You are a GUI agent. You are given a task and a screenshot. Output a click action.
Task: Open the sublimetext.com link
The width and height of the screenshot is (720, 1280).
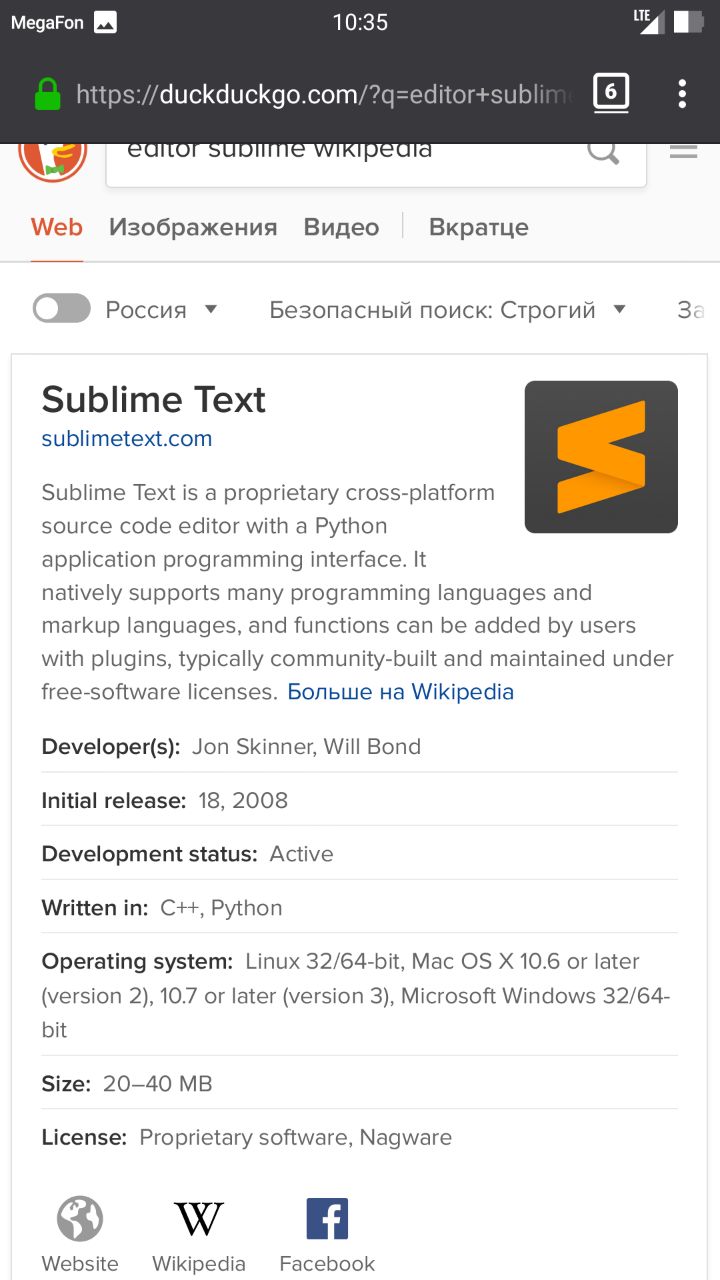pyautogui.click(x=127, y=438)
